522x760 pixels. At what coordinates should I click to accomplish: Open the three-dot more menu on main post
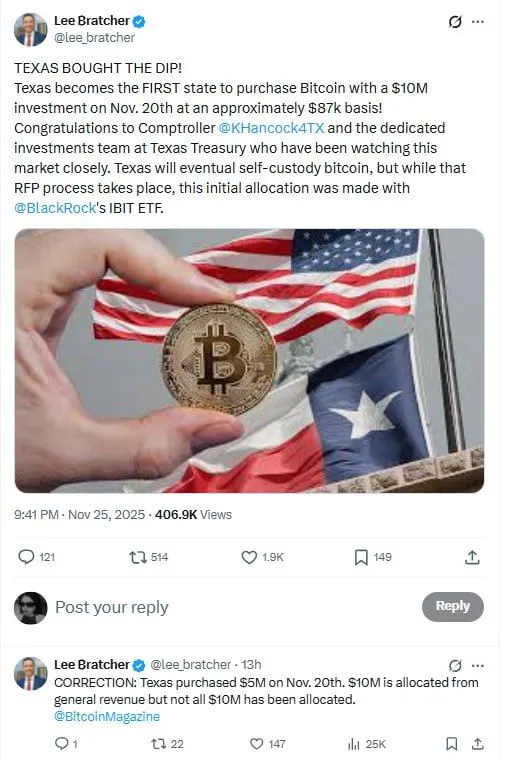click(478, 22)
